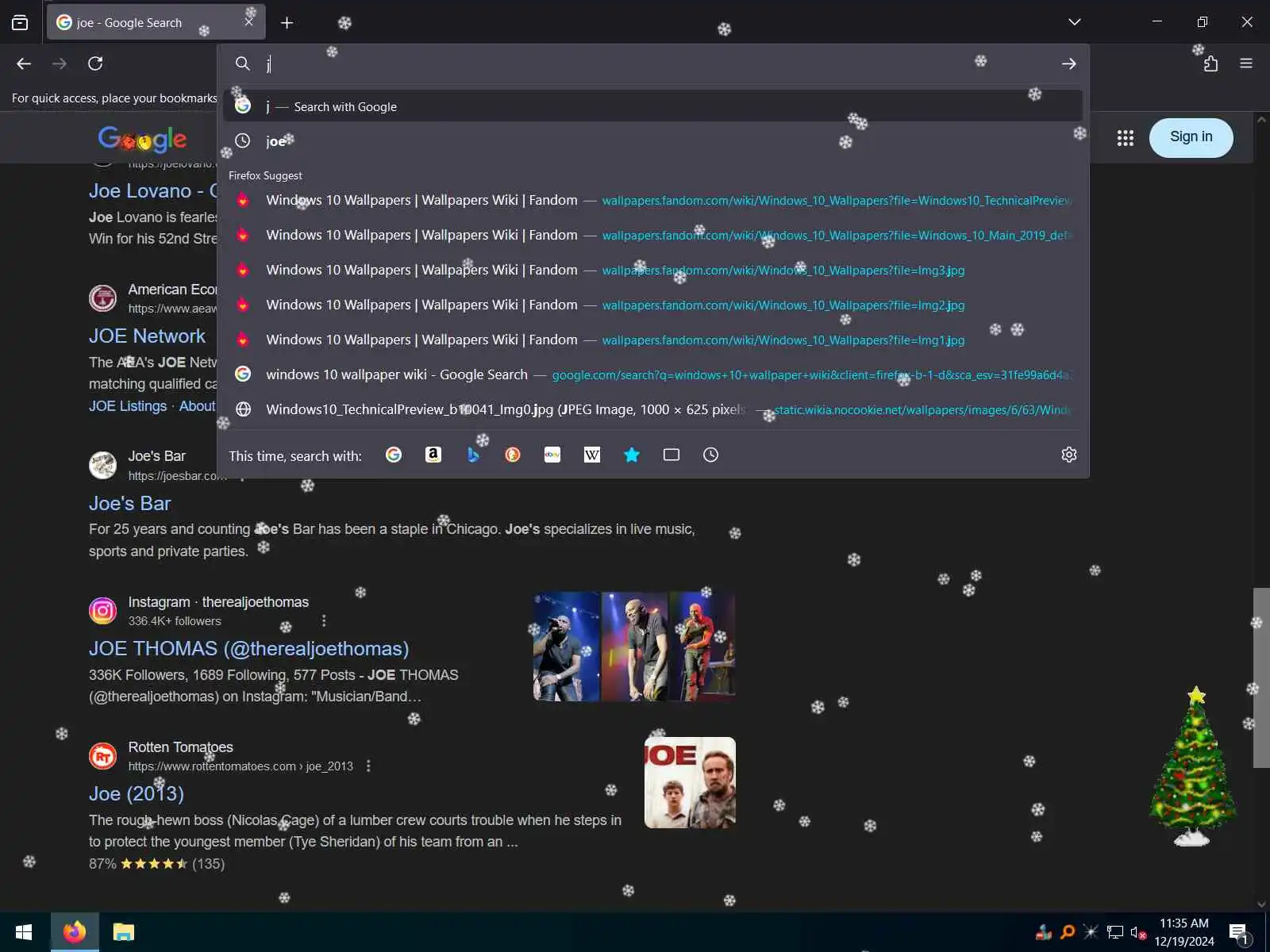Image resolution: width=1270 pixels, height=952 pixels.
Task: Open more options for Instagram result
Action: 324,620
